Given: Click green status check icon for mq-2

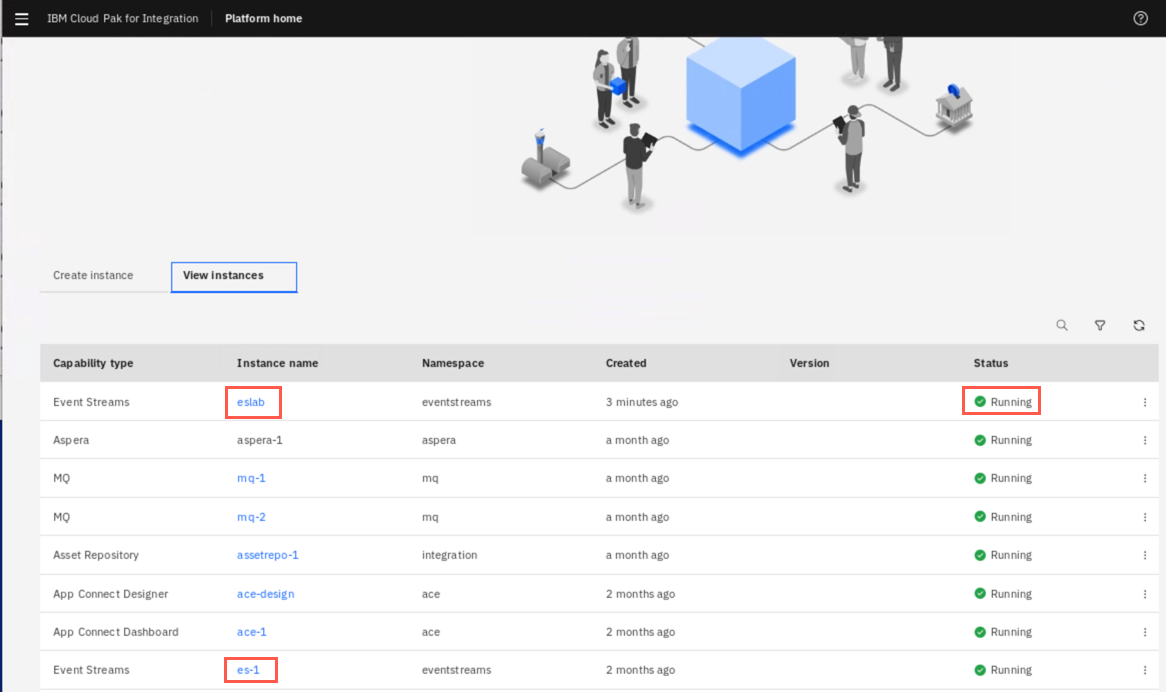Looking at the screenshot, I should 980,517.
